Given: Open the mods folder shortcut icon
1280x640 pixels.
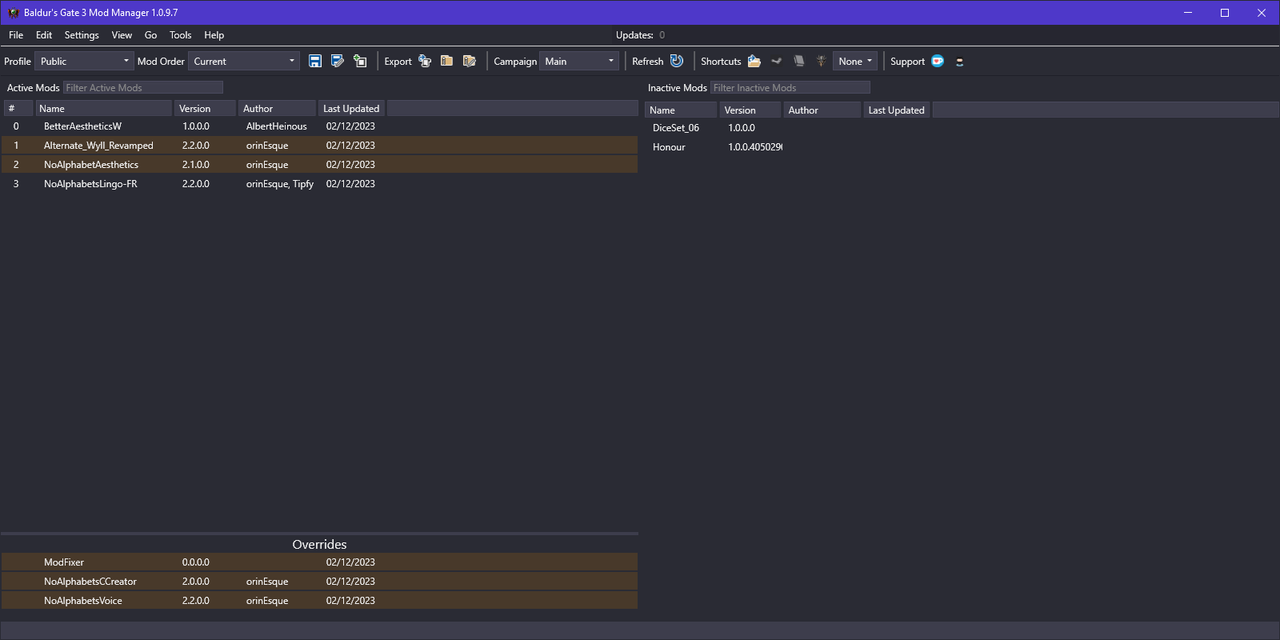Looking at the screenshot, I should [x=754, y=61].
